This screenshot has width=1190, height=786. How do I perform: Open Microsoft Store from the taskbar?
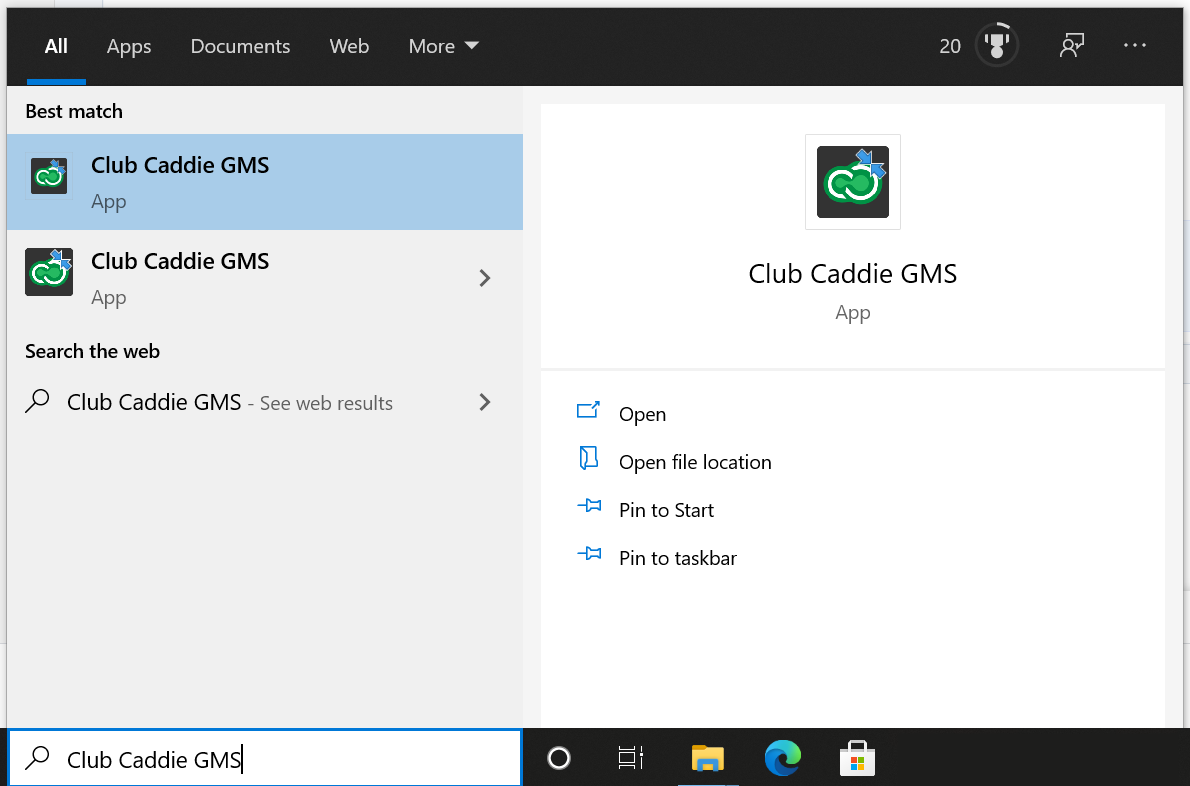[x=857, y=759]
